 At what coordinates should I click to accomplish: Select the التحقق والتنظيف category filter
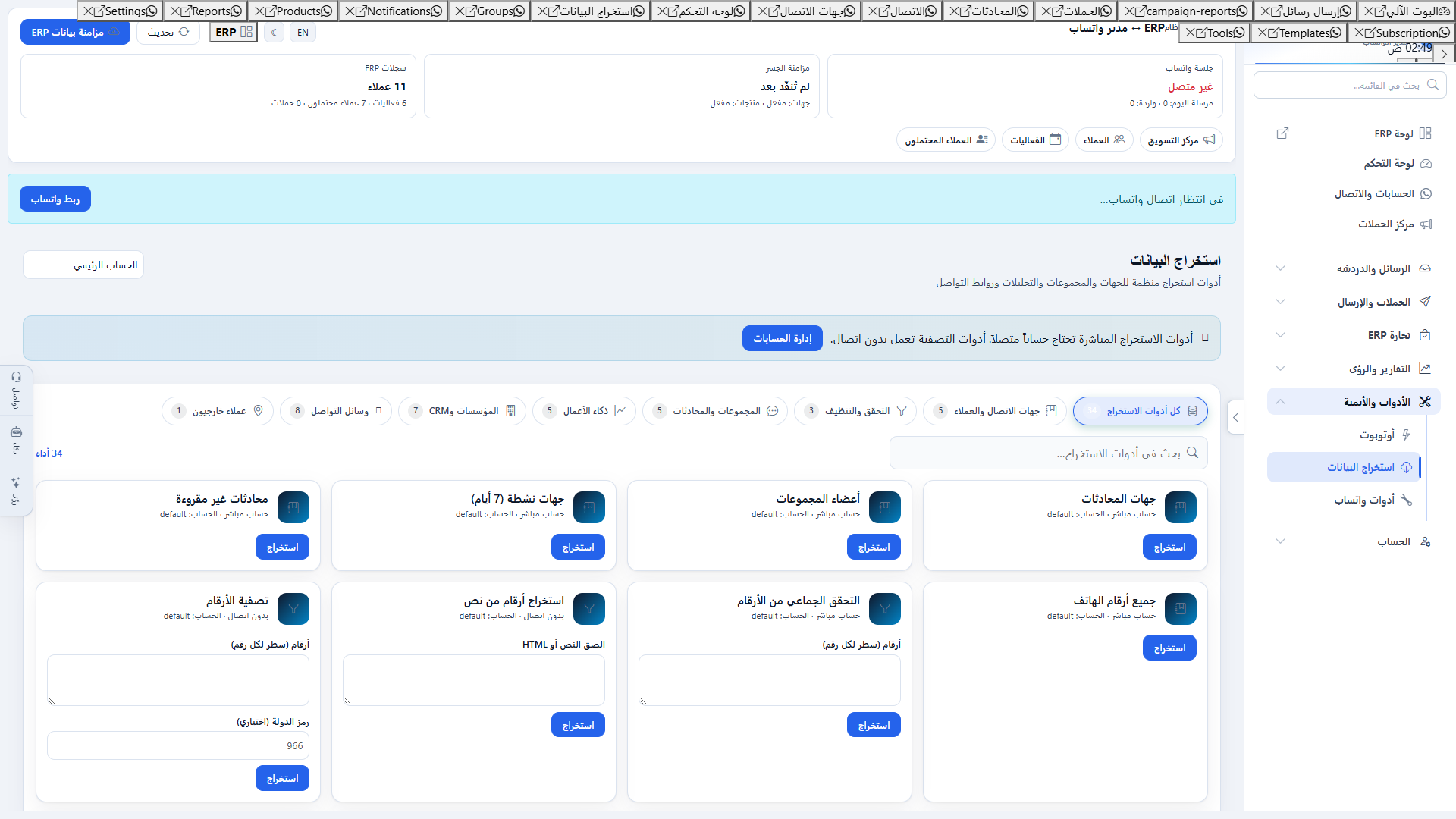click(x=855, y=411)
